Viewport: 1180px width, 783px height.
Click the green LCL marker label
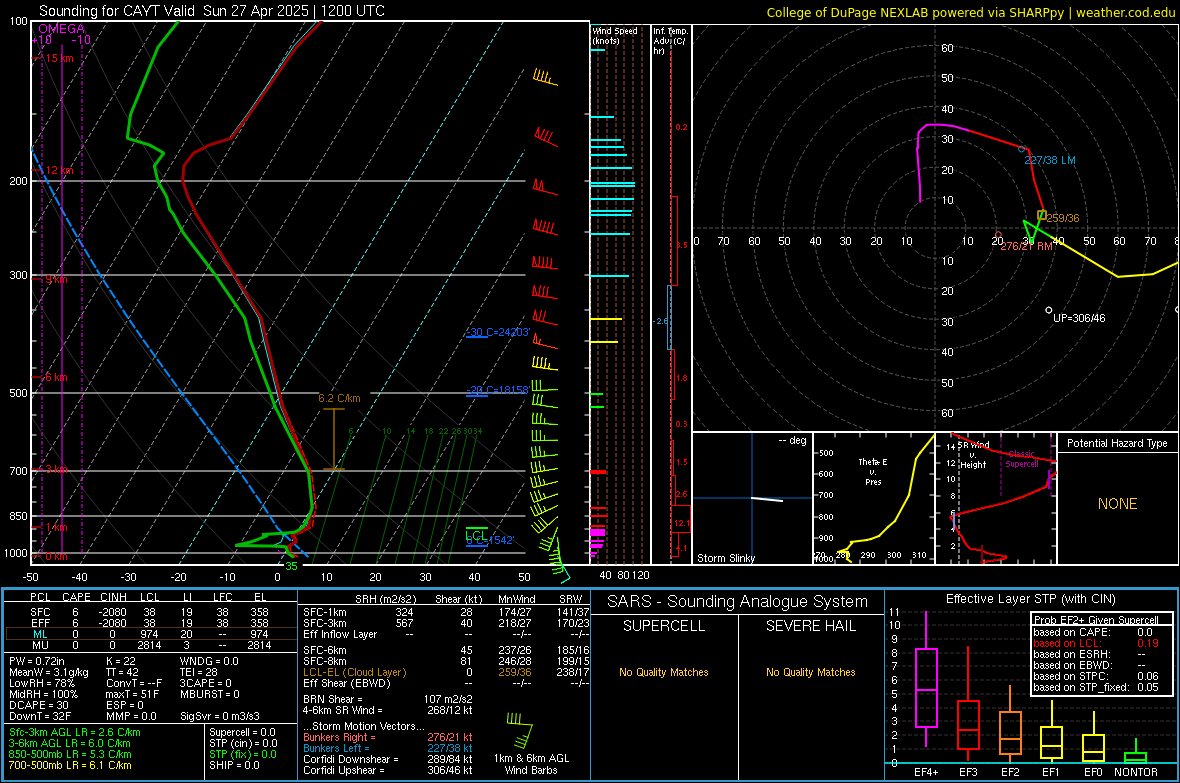coord(476,535)
